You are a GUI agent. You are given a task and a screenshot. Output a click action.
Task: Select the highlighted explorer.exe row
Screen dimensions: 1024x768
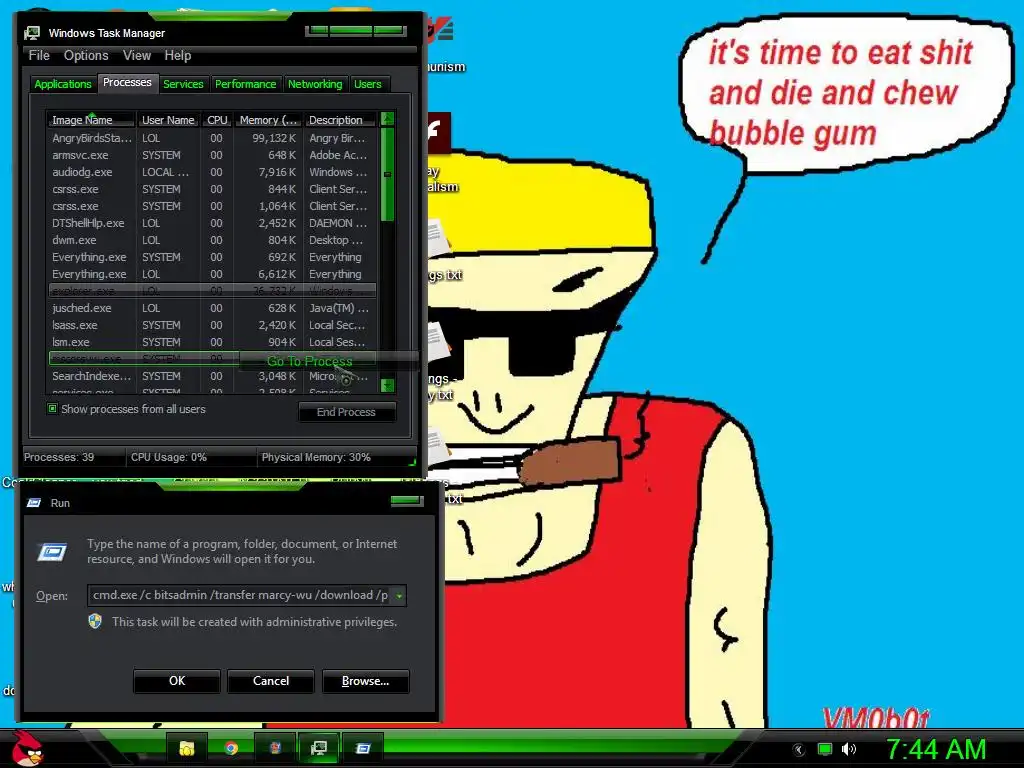(212, 291)
